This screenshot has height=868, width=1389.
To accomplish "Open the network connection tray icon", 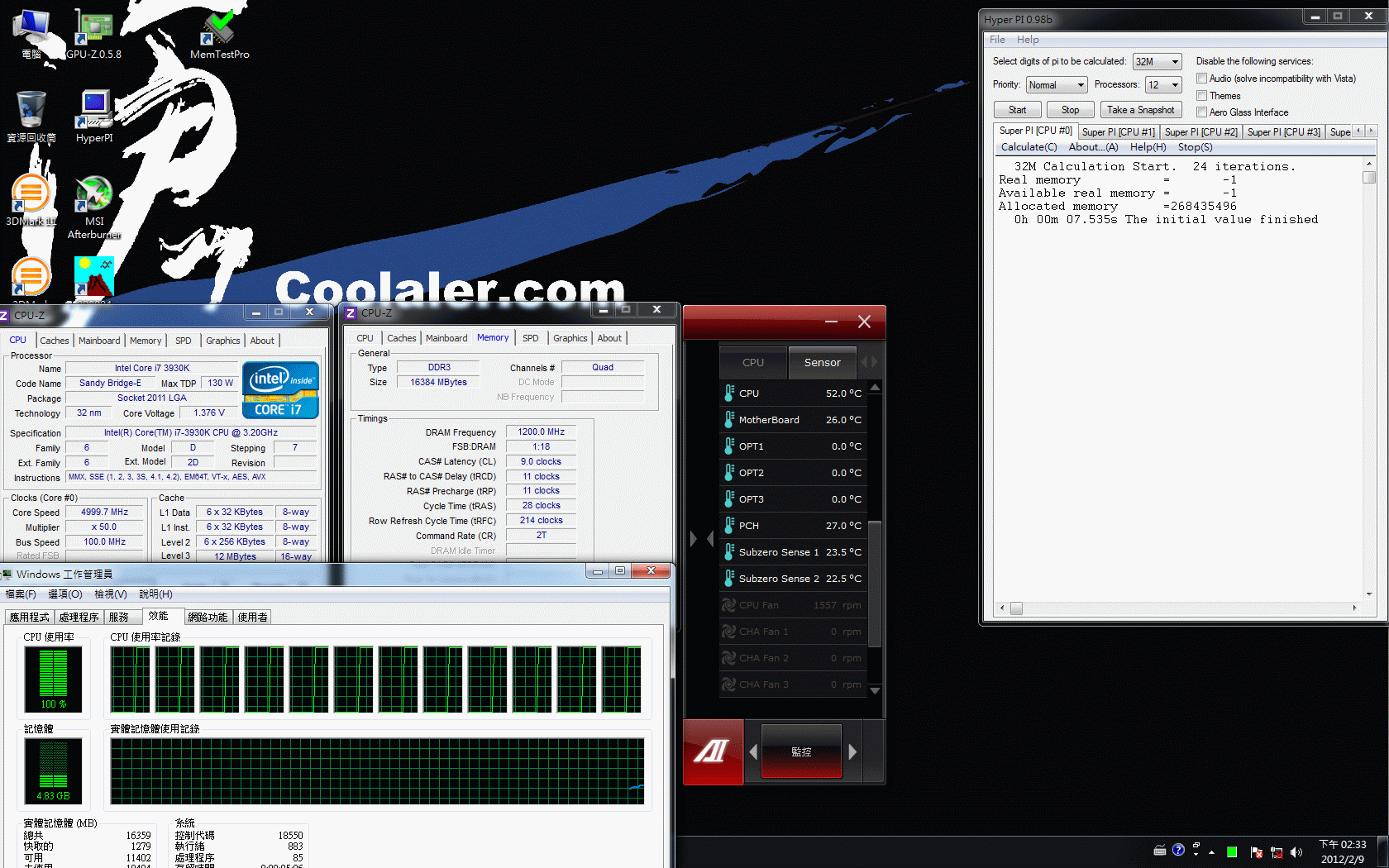I will (1277, 851).
